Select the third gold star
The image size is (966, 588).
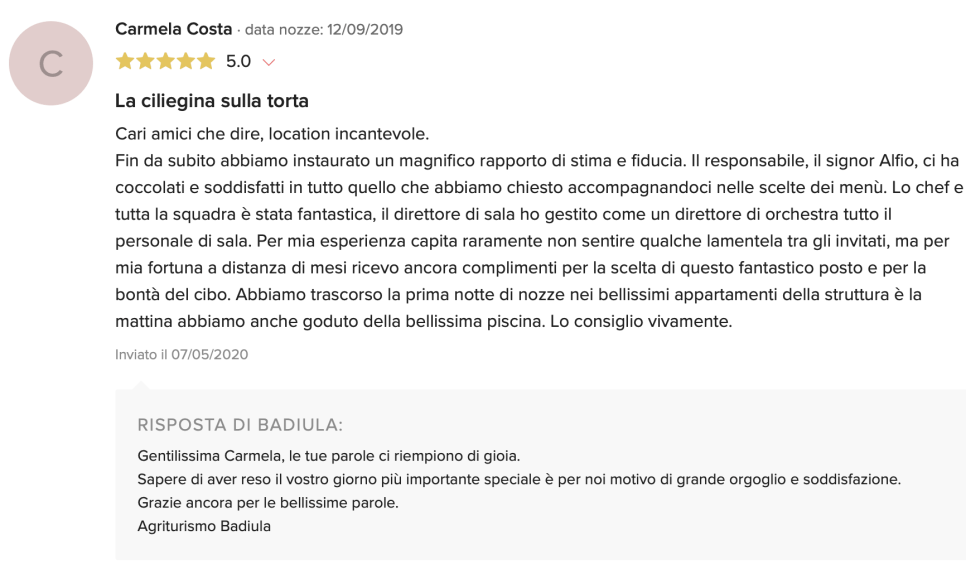[166, 61]
